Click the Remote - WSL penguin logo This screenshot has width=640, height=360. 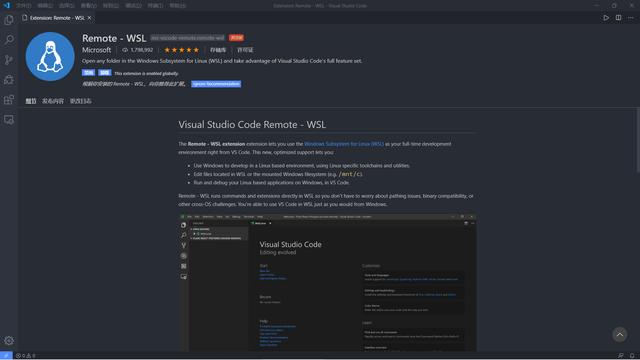pos(50,56)
